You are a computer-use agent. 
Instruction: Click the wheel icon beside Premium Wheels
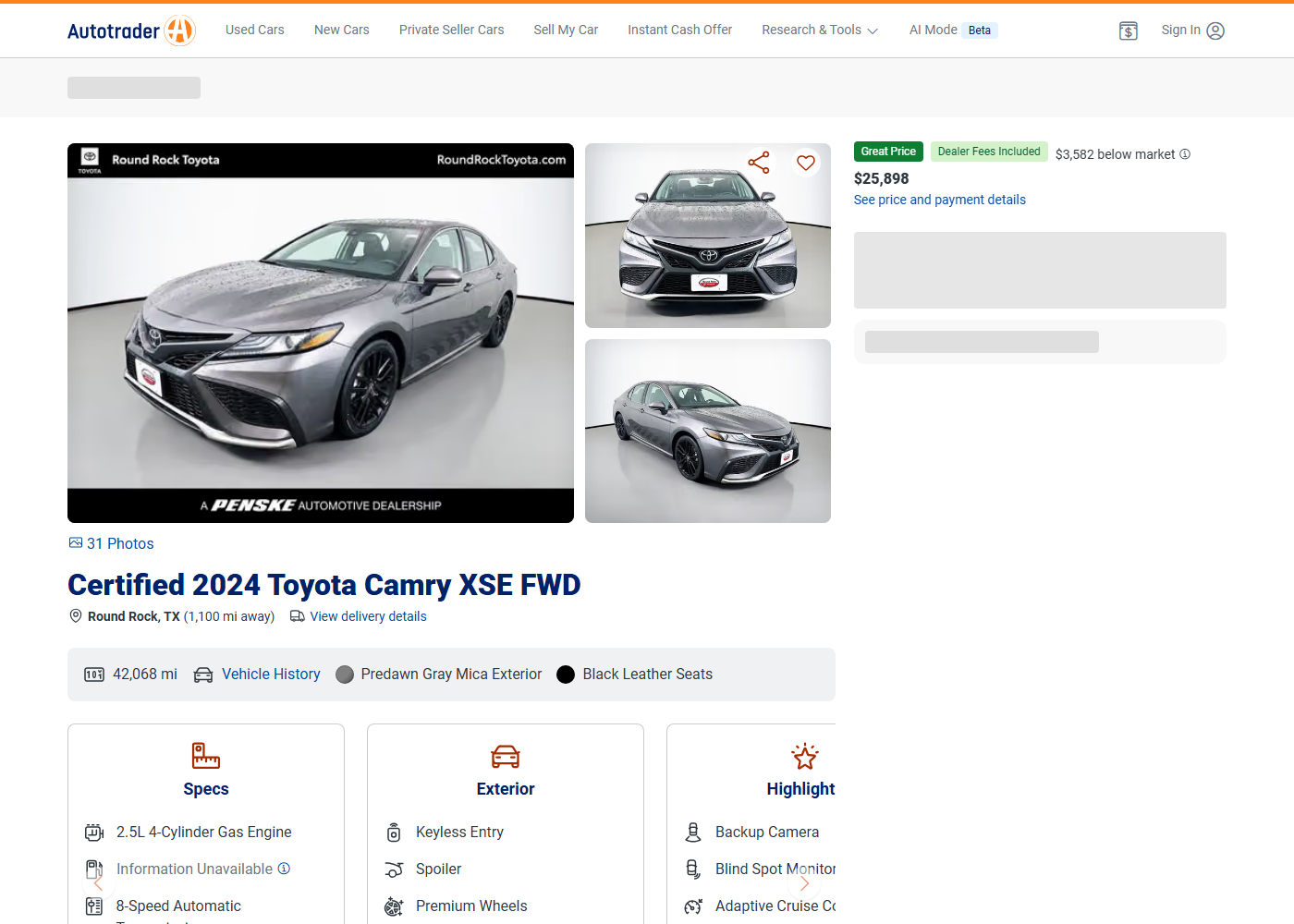(x=394, y=906)
